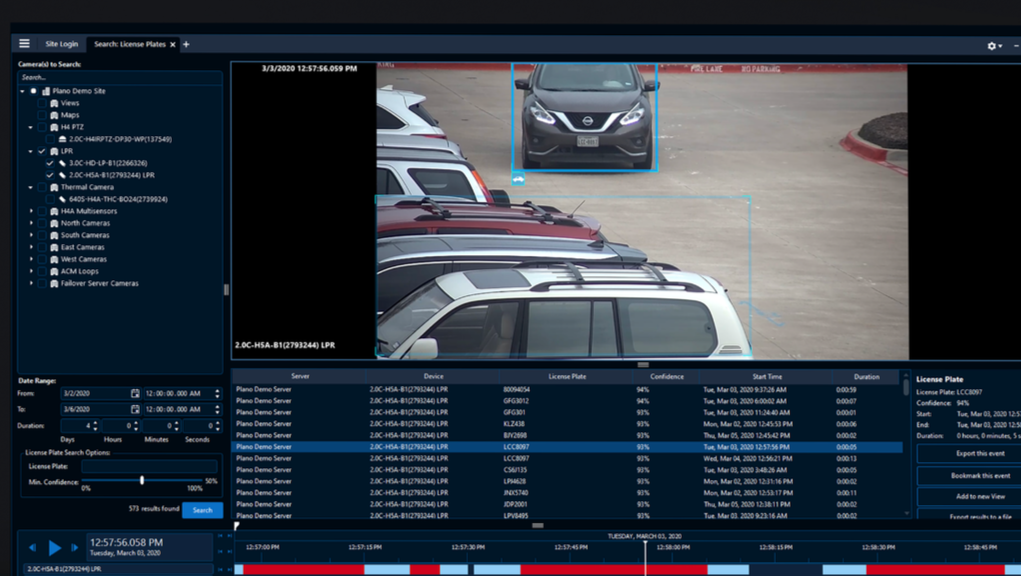1021x576 pixels.
Task: Click the timeline playhead marker
Action: point(645,557)
